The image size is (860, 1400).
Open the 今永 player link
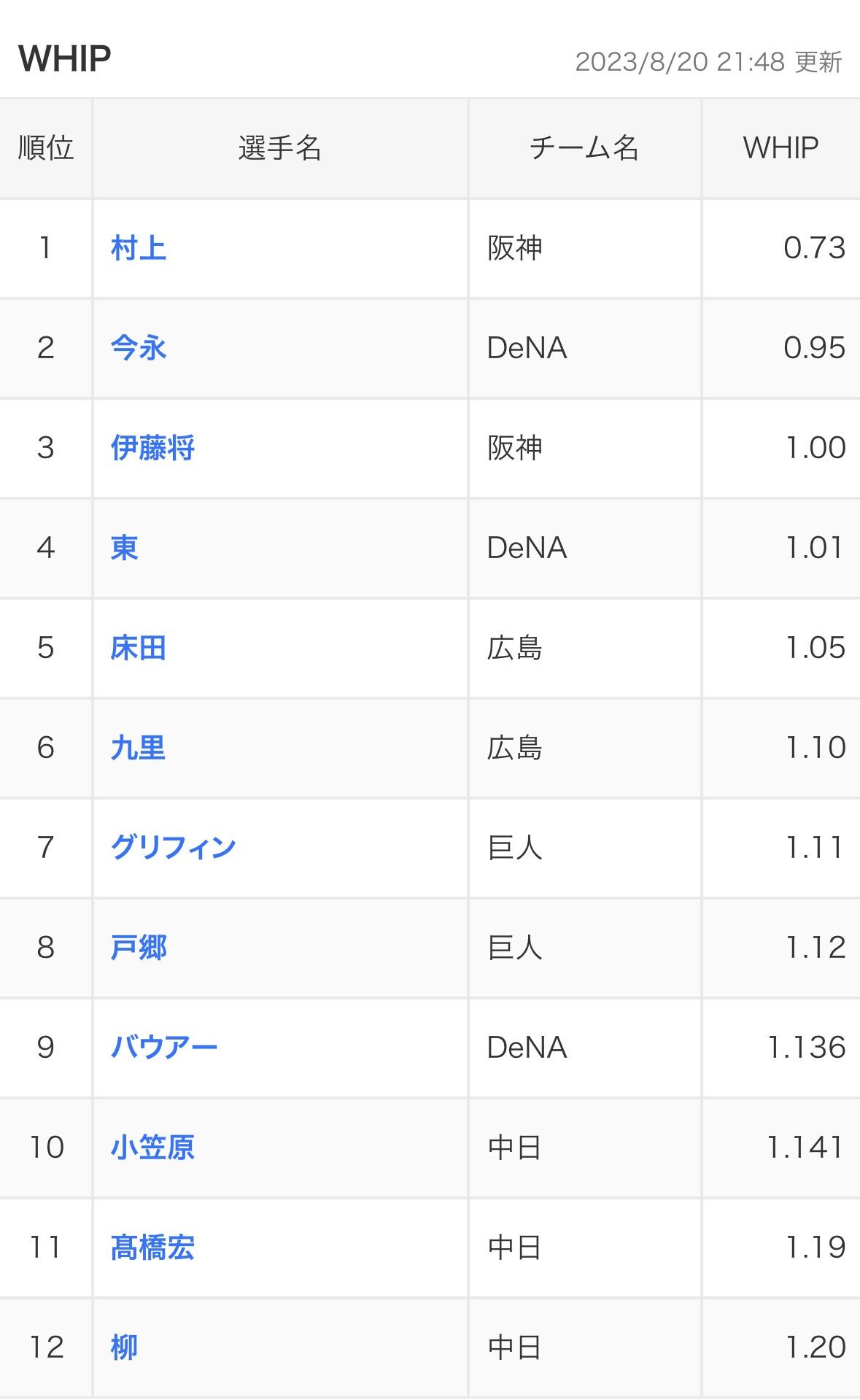click(139, 348)
